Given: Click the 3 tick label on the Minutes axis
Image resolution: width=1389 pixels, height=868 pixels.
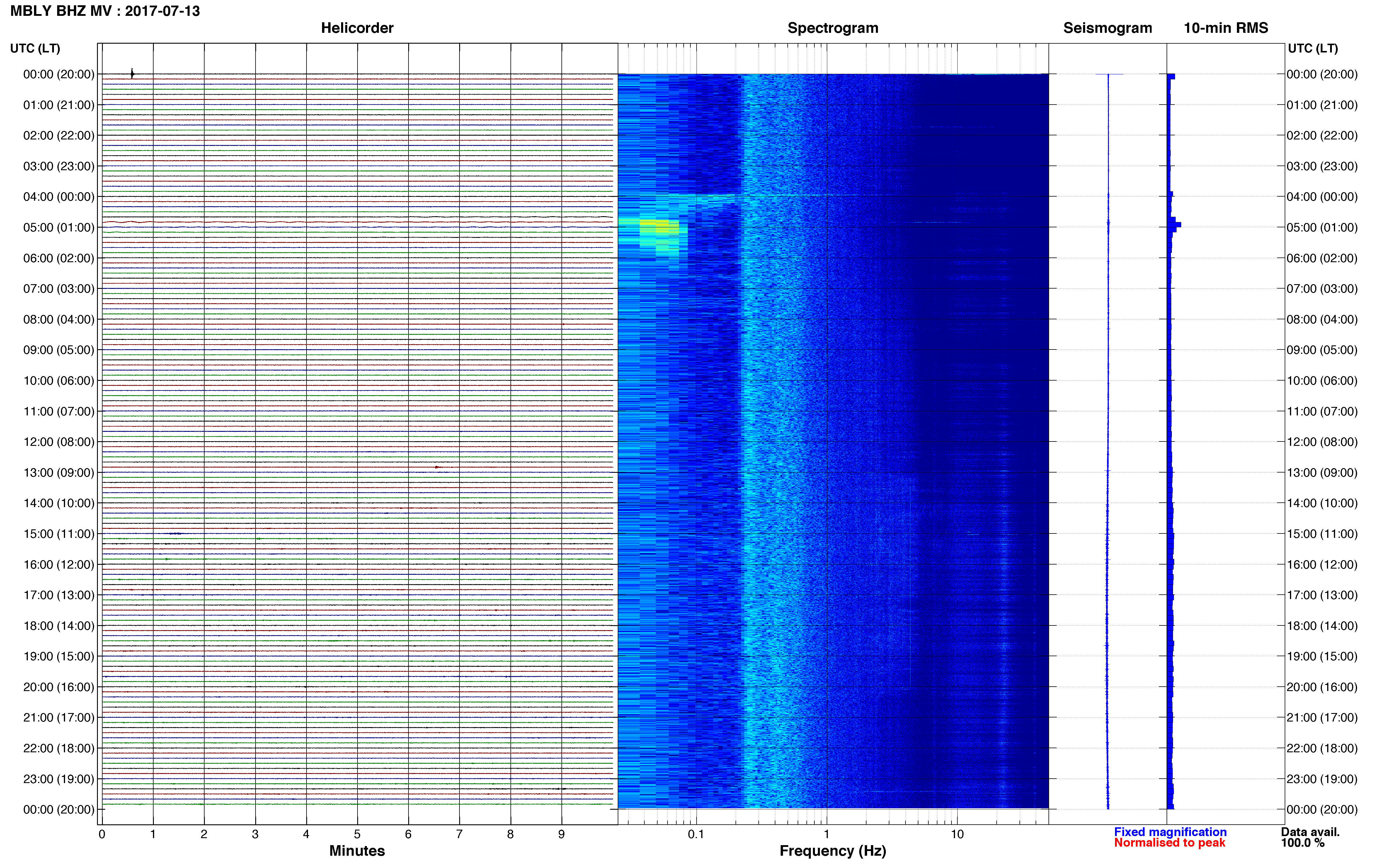Looking at the screenshot, I should (x=255, y=834).
